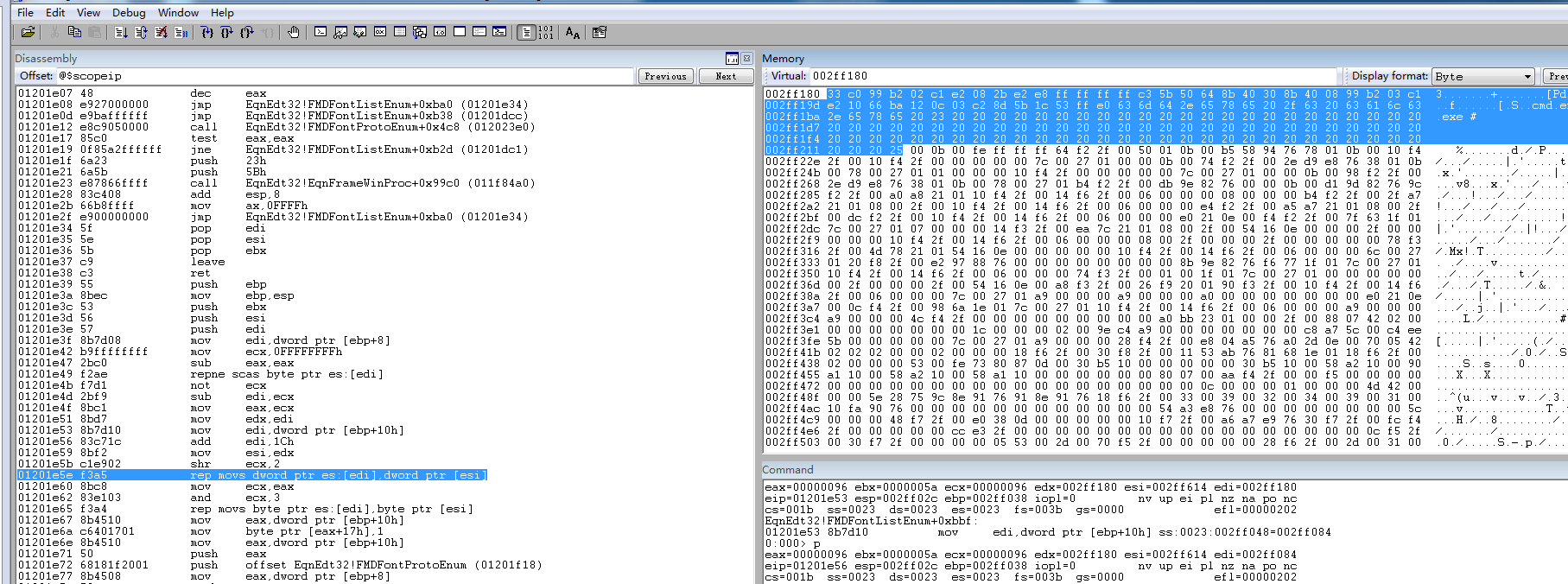The height and width of the screenshot is (584, 1568).
Task: Select the highlighted rep movs dword line
Action: pos(252,475)
